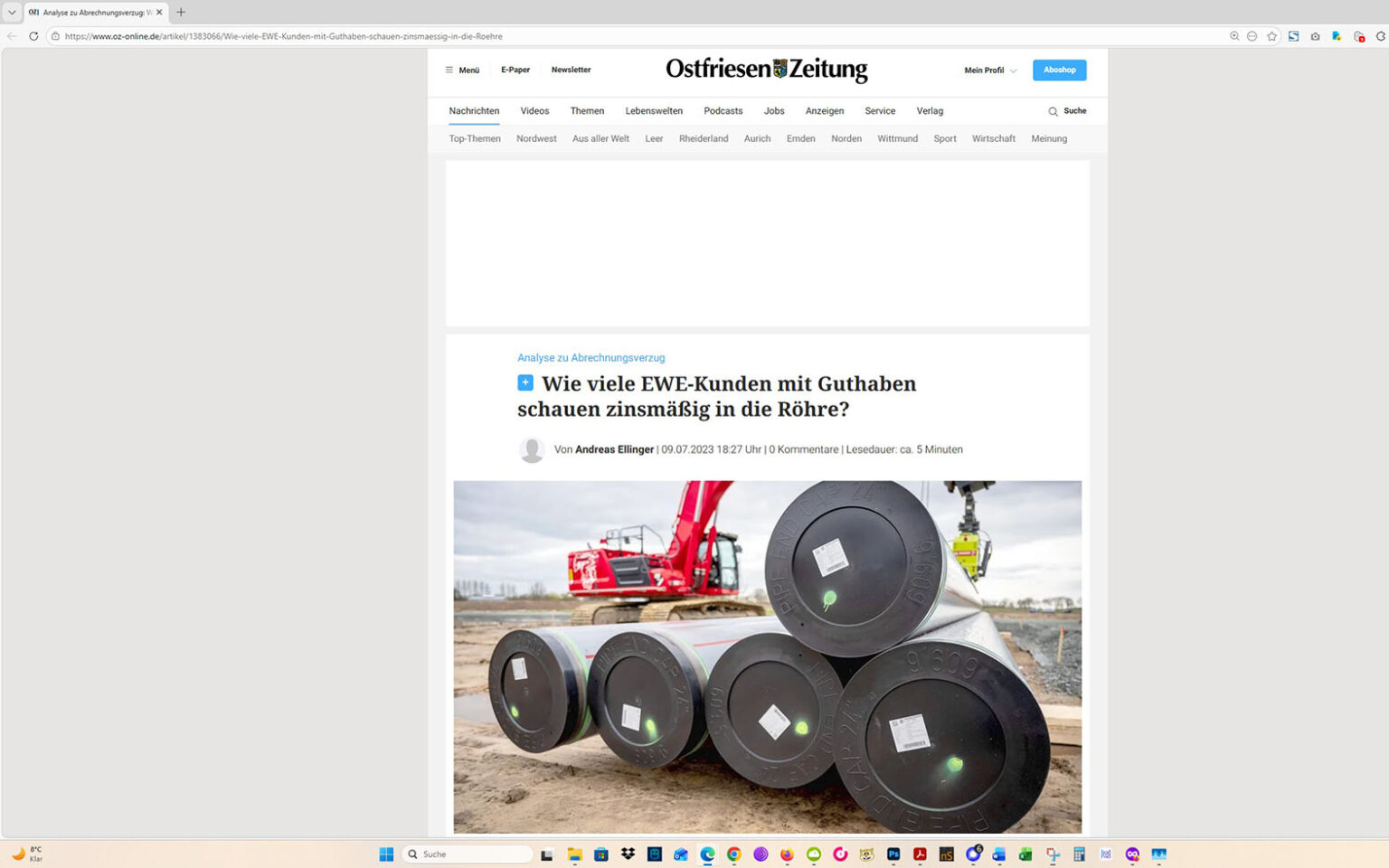
Task: Open the hamburger Menü icon
Action: tap(449, 69)
